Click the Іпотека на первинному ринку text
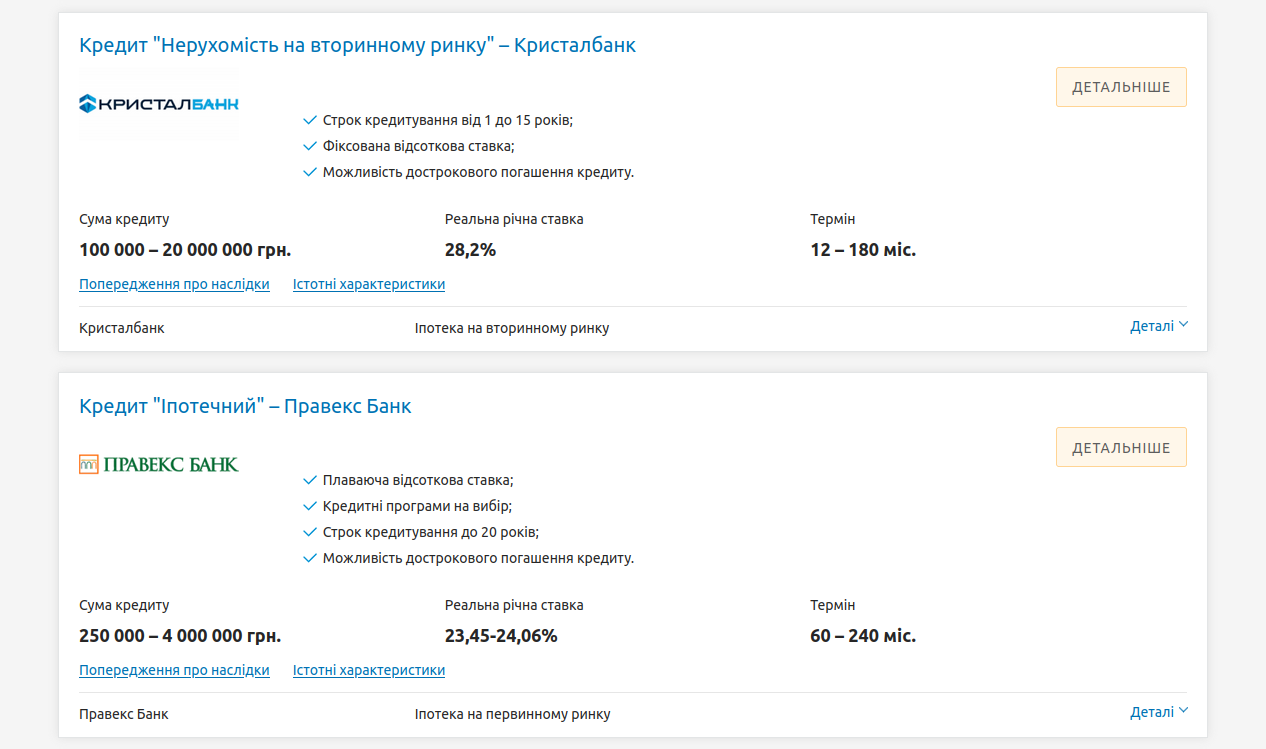This screenshot has width=1266, height=749. 513,714
